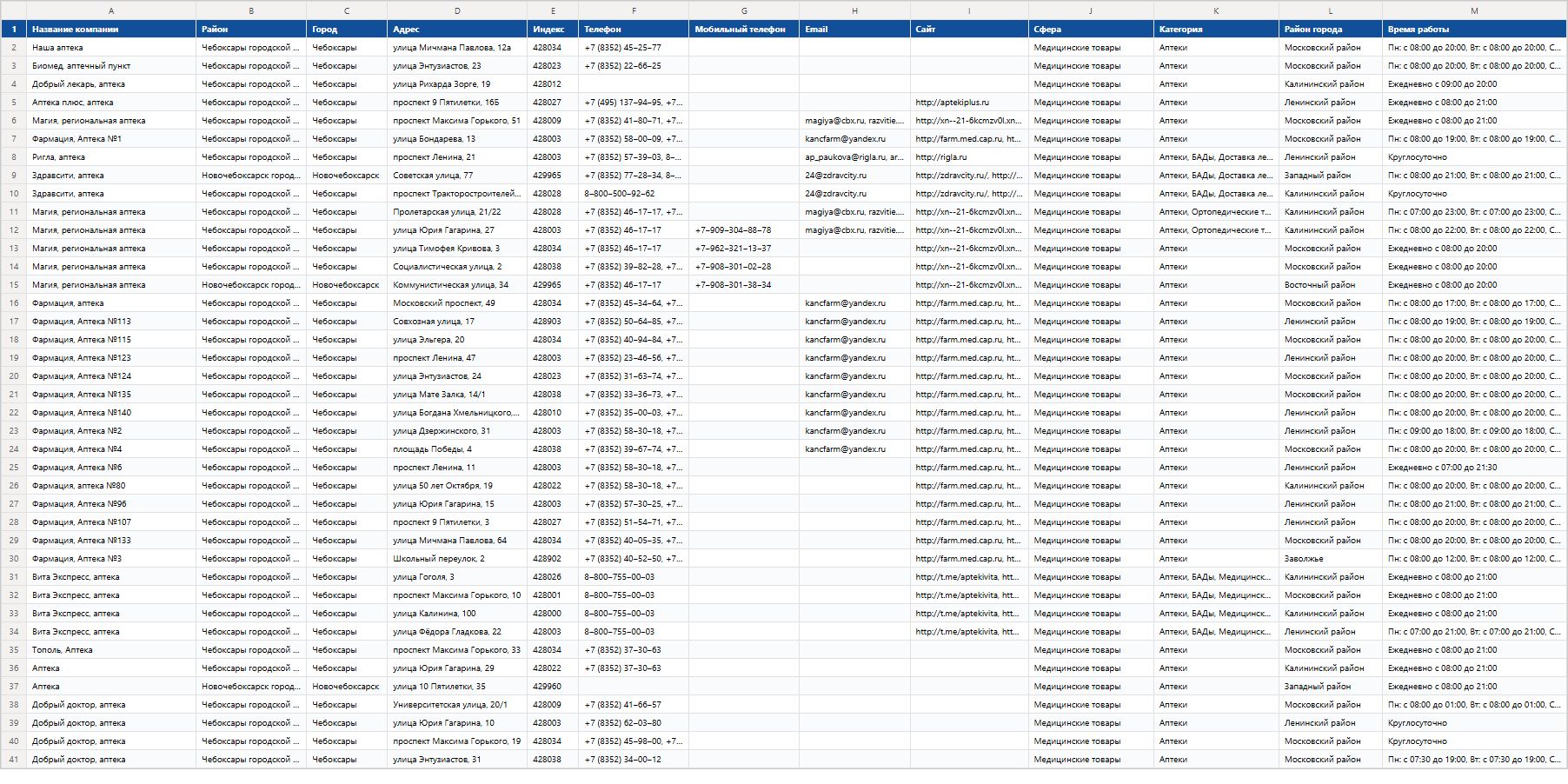The height and width of the screenshot is (784, 1568).
Task: Select index cell '428903'
Action: (x=553, y=321)
